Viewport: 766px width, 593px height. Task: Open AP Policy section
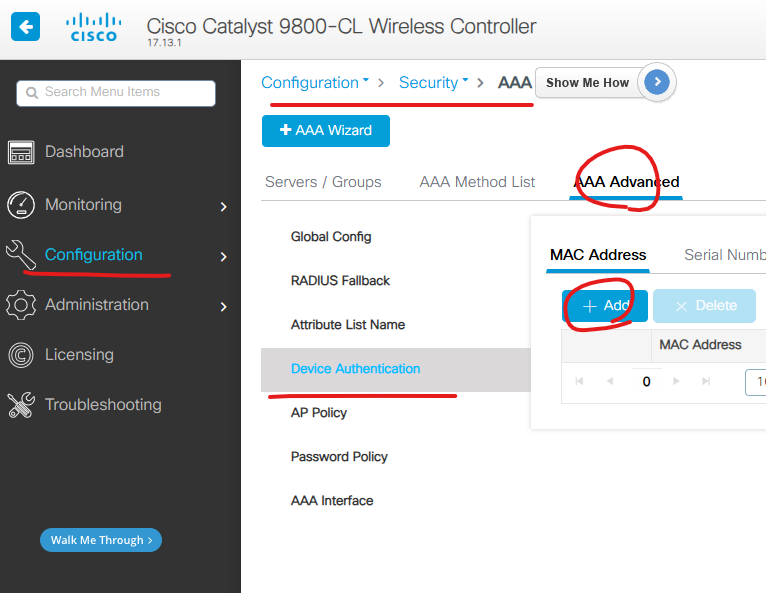319,413
